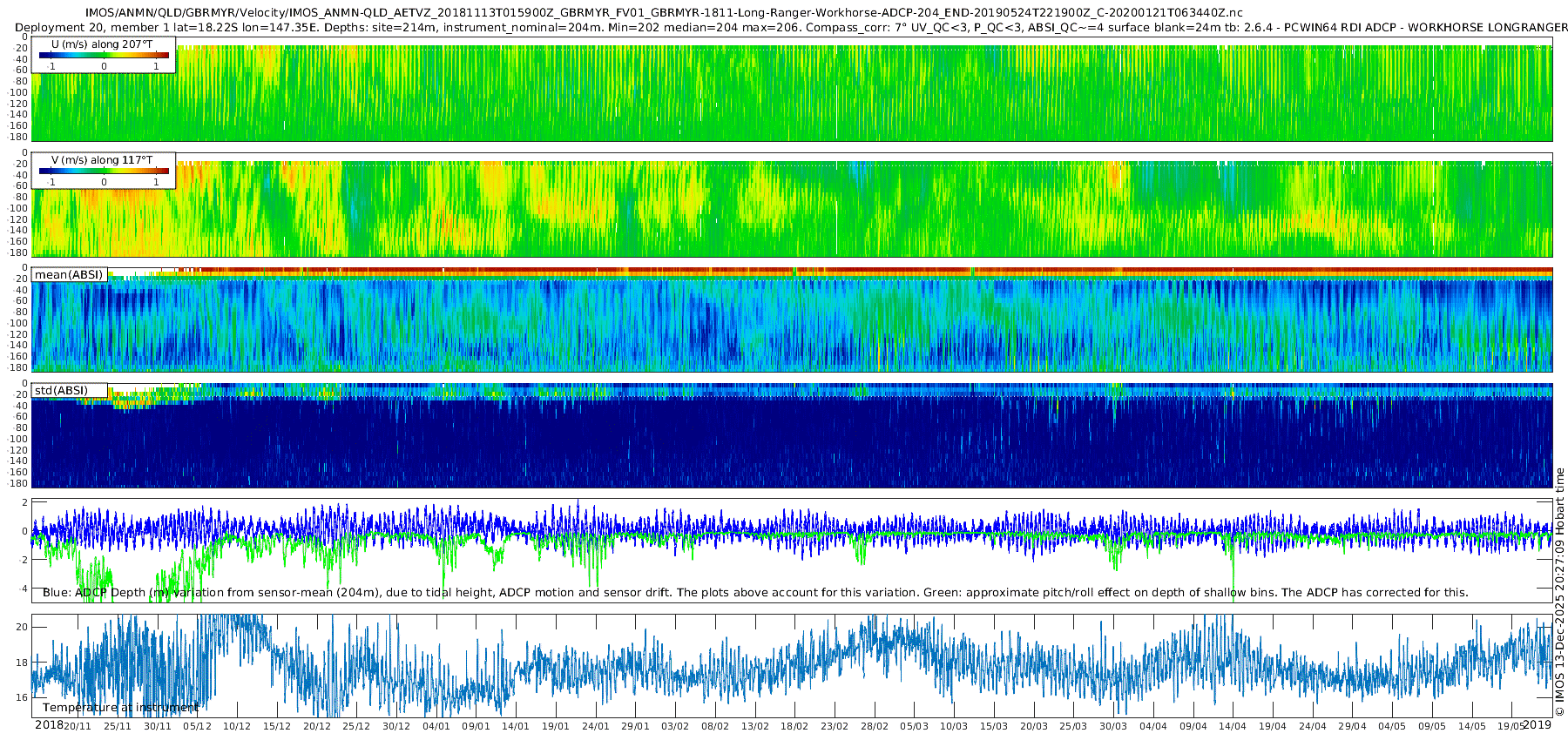1568x740 pixels.
Task: Click the 28/02 date tick label
Action: click(875, 726)
